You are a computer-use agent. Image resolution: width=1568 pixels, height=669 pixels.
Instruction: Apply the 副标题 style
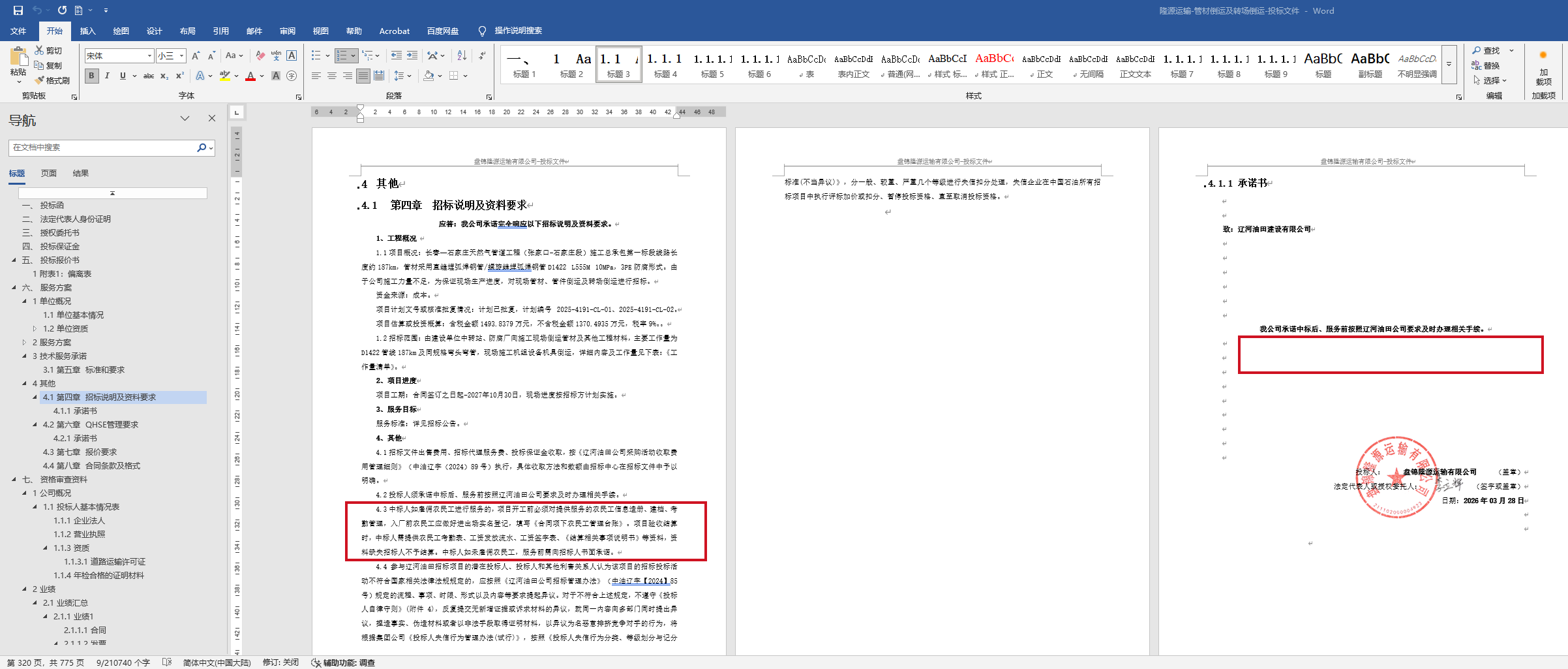coord(1370,64)
